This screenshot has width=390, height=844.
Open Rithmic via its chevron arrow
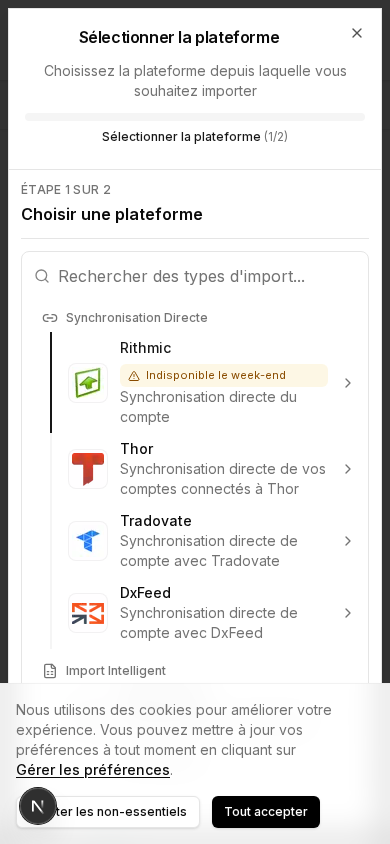pos(348,383)
